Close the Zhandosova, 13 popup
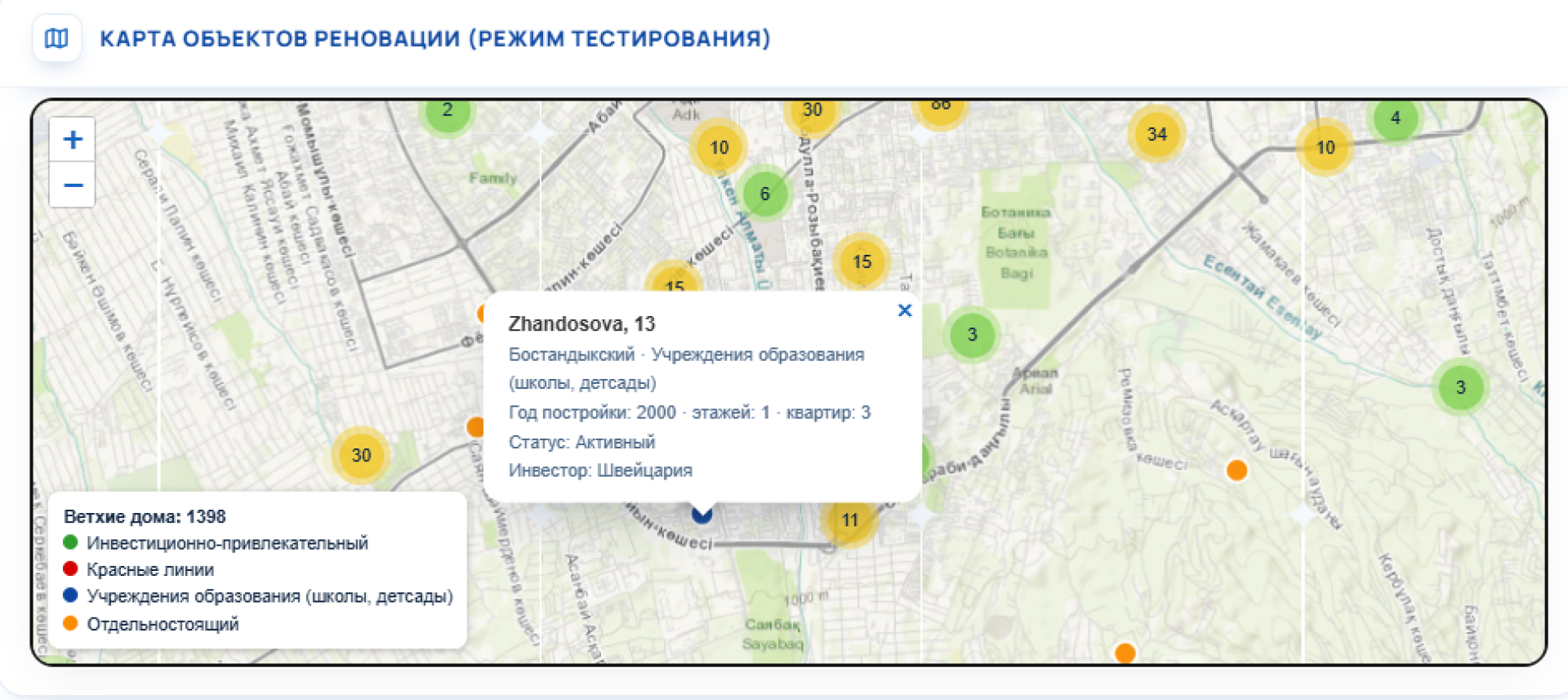1568x700 pixels. [905, 310]
